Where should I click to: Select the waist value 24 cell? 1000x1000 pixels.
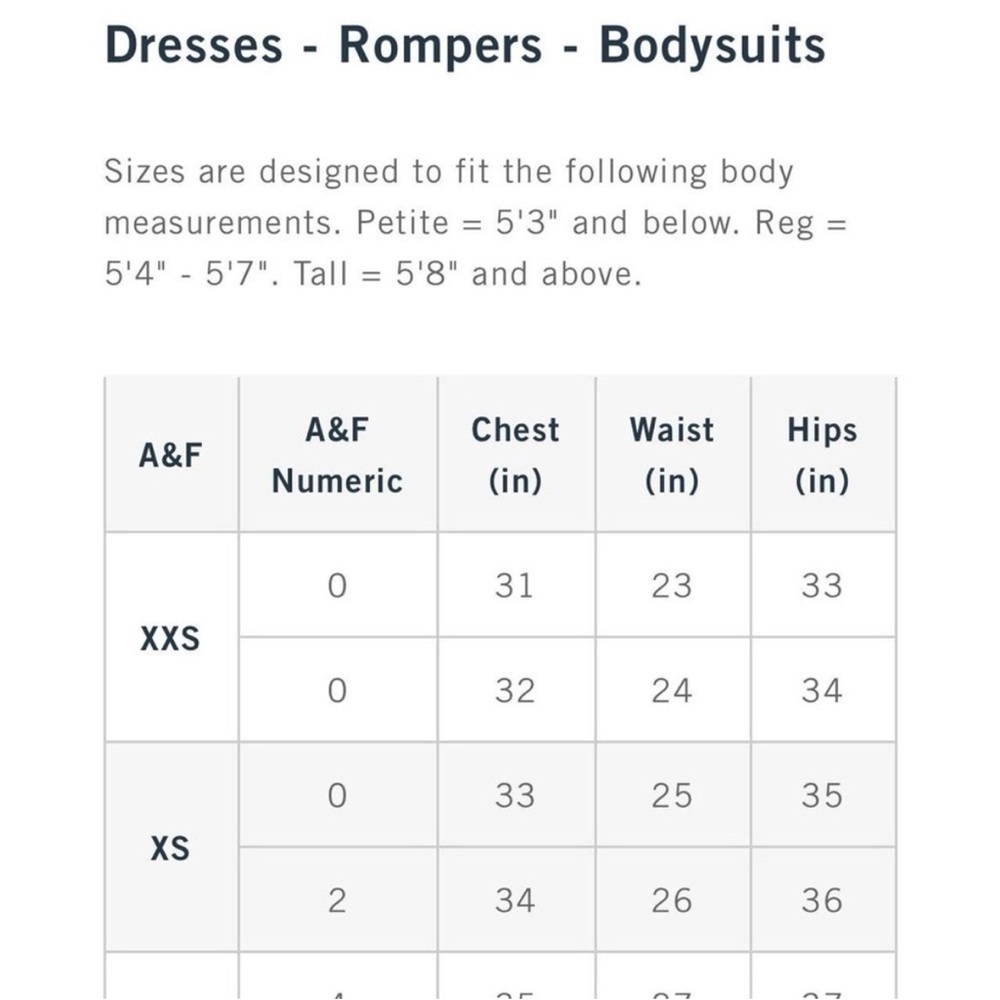[671, 691]
